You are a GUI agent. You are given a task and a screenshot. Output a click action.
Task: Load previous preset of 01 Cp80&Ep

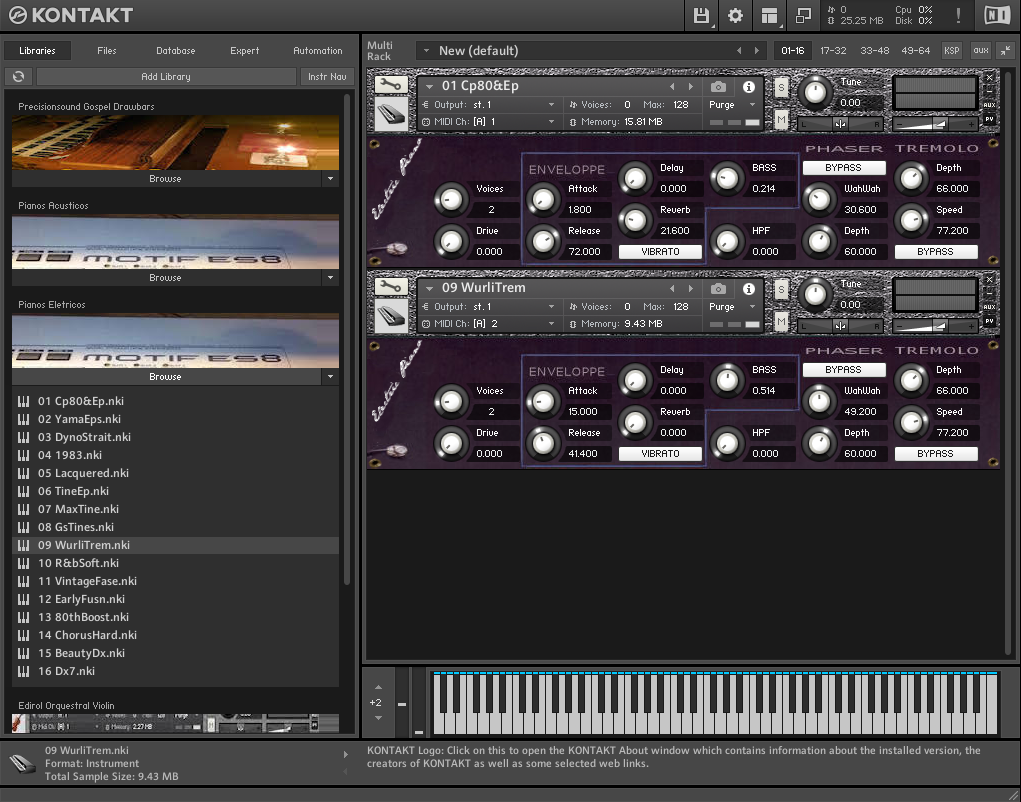[x=672, y=87]
